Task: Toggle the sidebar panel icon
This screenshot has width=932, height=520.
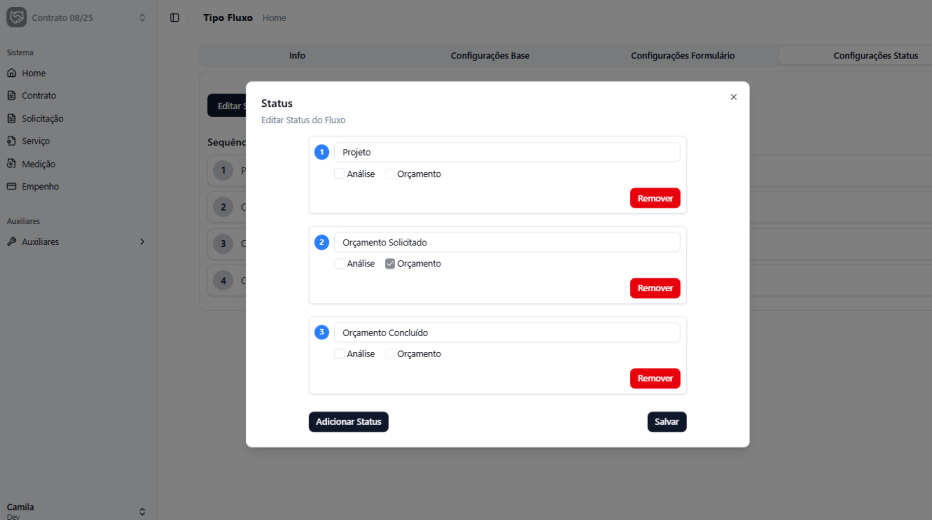Action: (x=174, y=18)
